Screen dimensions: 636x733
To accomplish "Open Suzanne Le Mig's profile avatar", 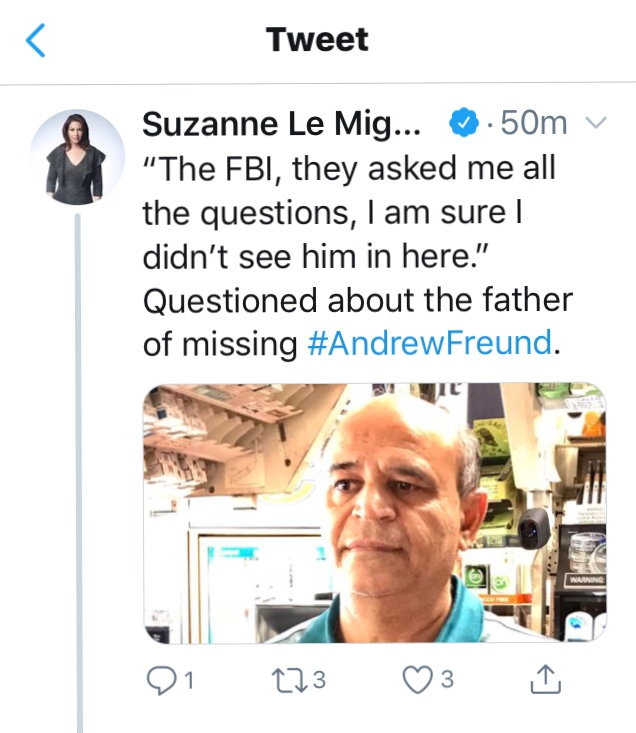I will [76, 157].
